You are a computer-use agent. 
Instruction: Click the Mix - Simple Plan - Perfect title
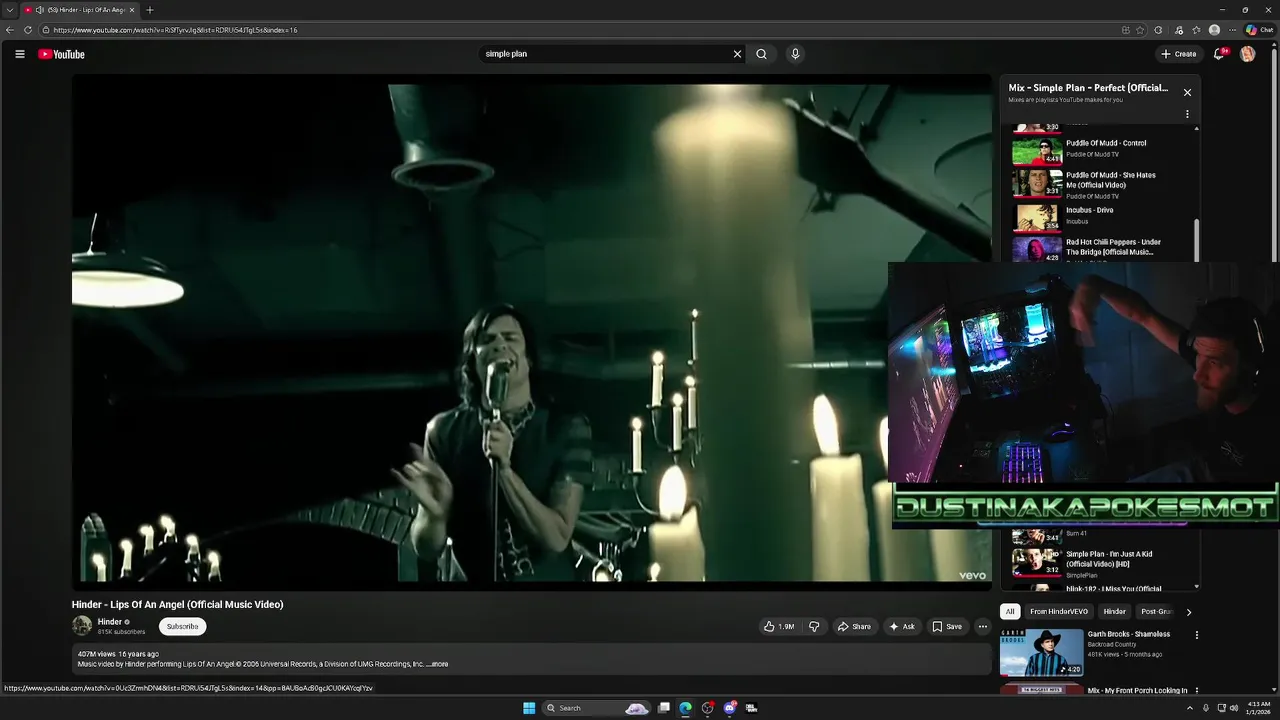pyautogui.click(x=1088, y=88)
